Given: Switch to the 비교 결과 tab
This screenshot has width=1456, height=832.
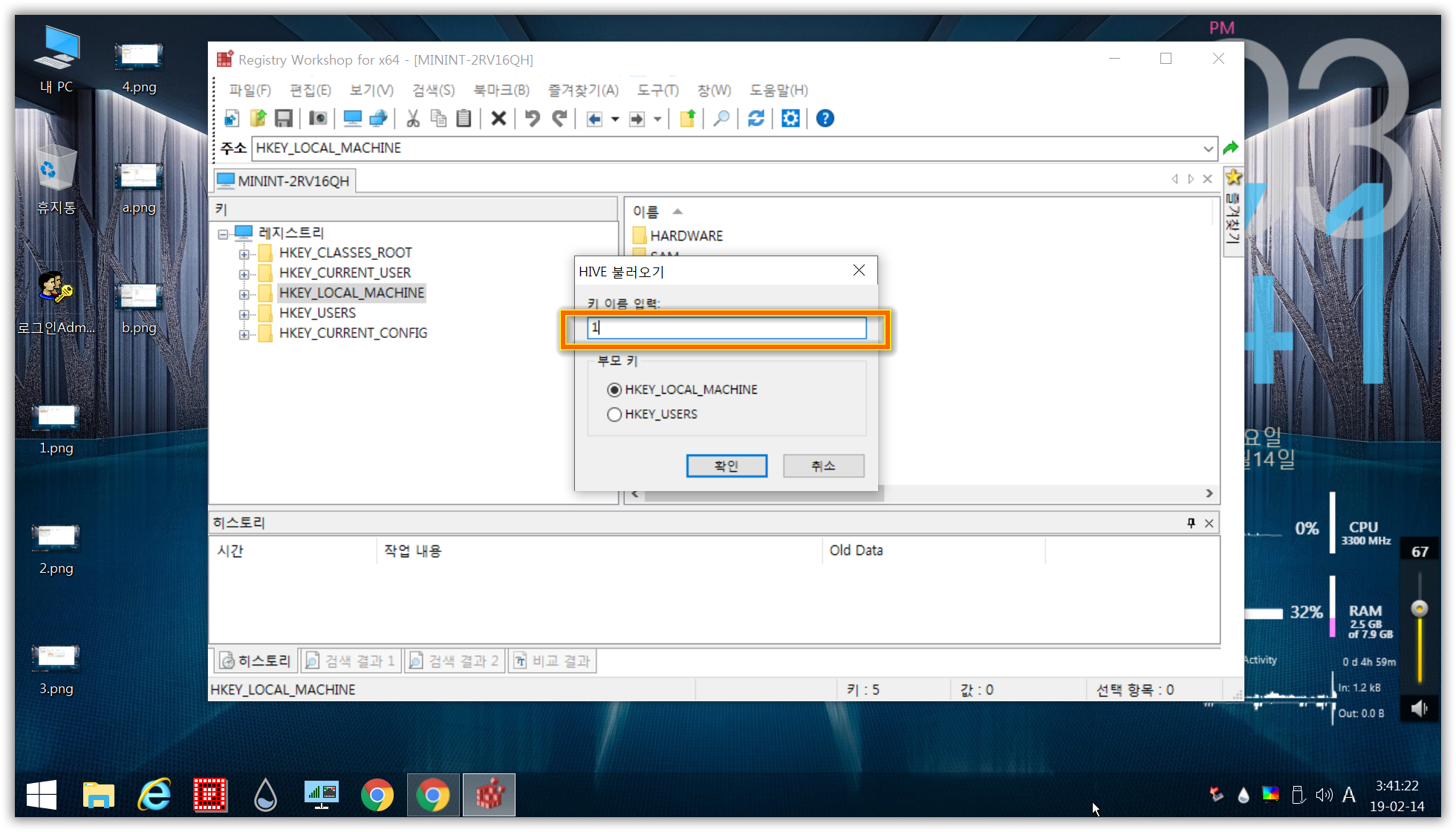Looking at the screenshot, I should tap(552, 660).
